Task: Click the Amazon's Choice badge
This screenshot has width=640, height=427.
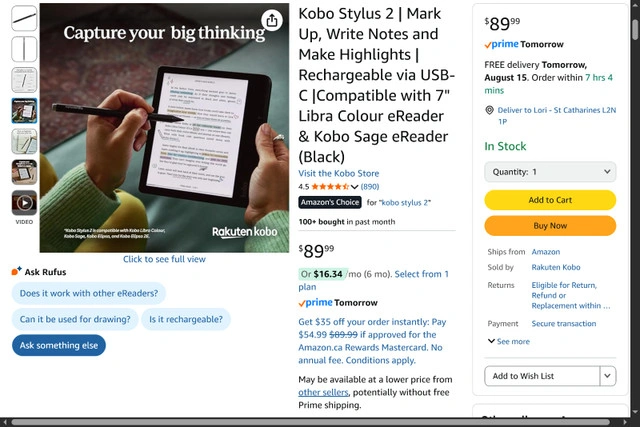Action: 329,203
